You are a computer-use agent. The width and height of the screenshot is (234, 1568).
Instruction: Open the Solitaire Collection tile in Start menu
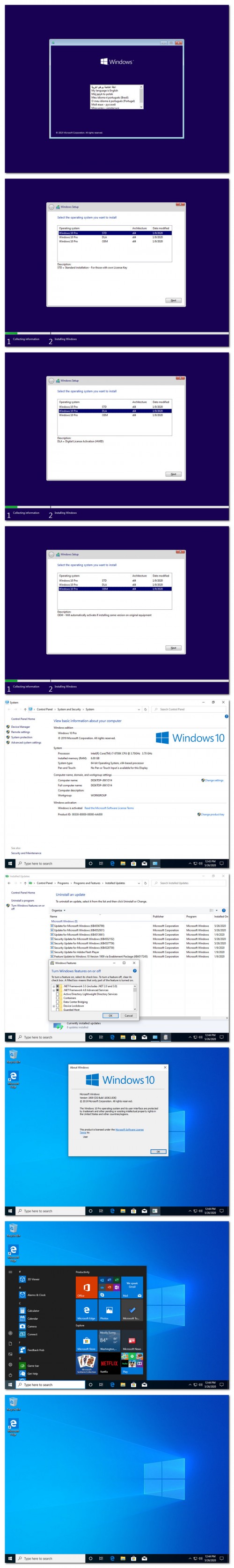click(86, 1363)
